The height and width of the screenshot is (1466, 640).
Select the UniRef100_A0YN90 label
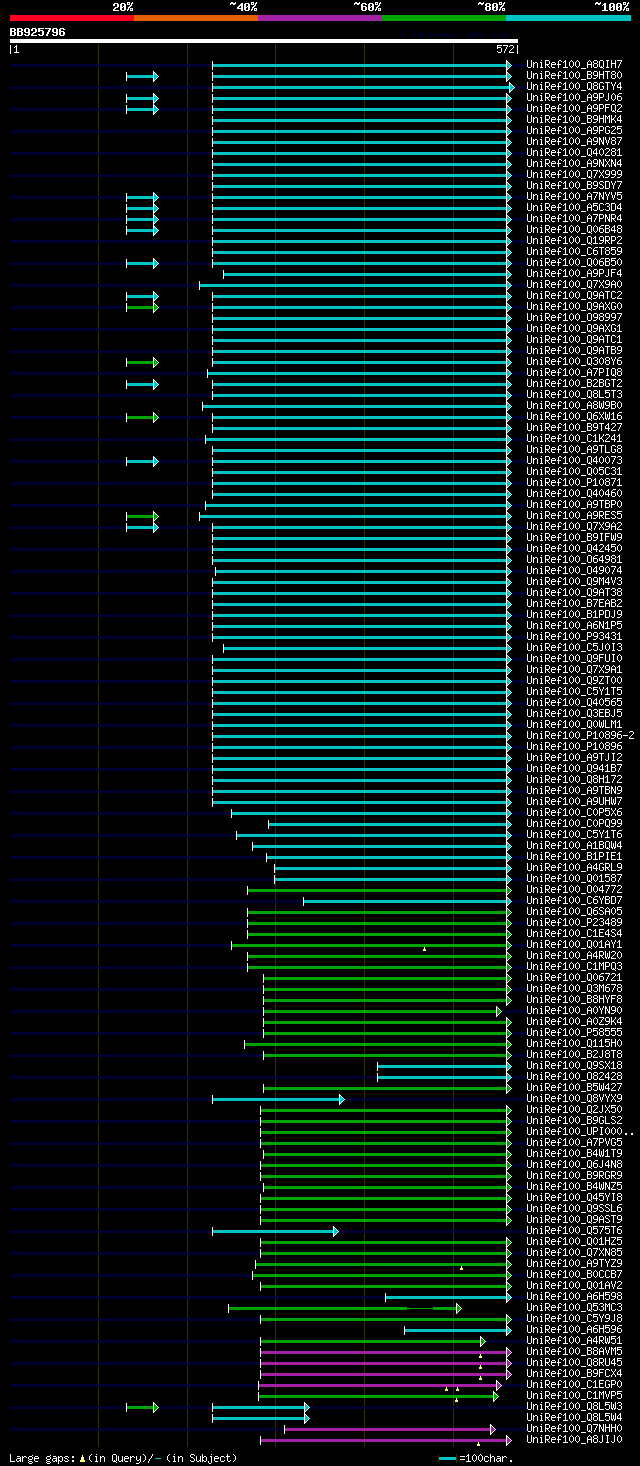574,1011
